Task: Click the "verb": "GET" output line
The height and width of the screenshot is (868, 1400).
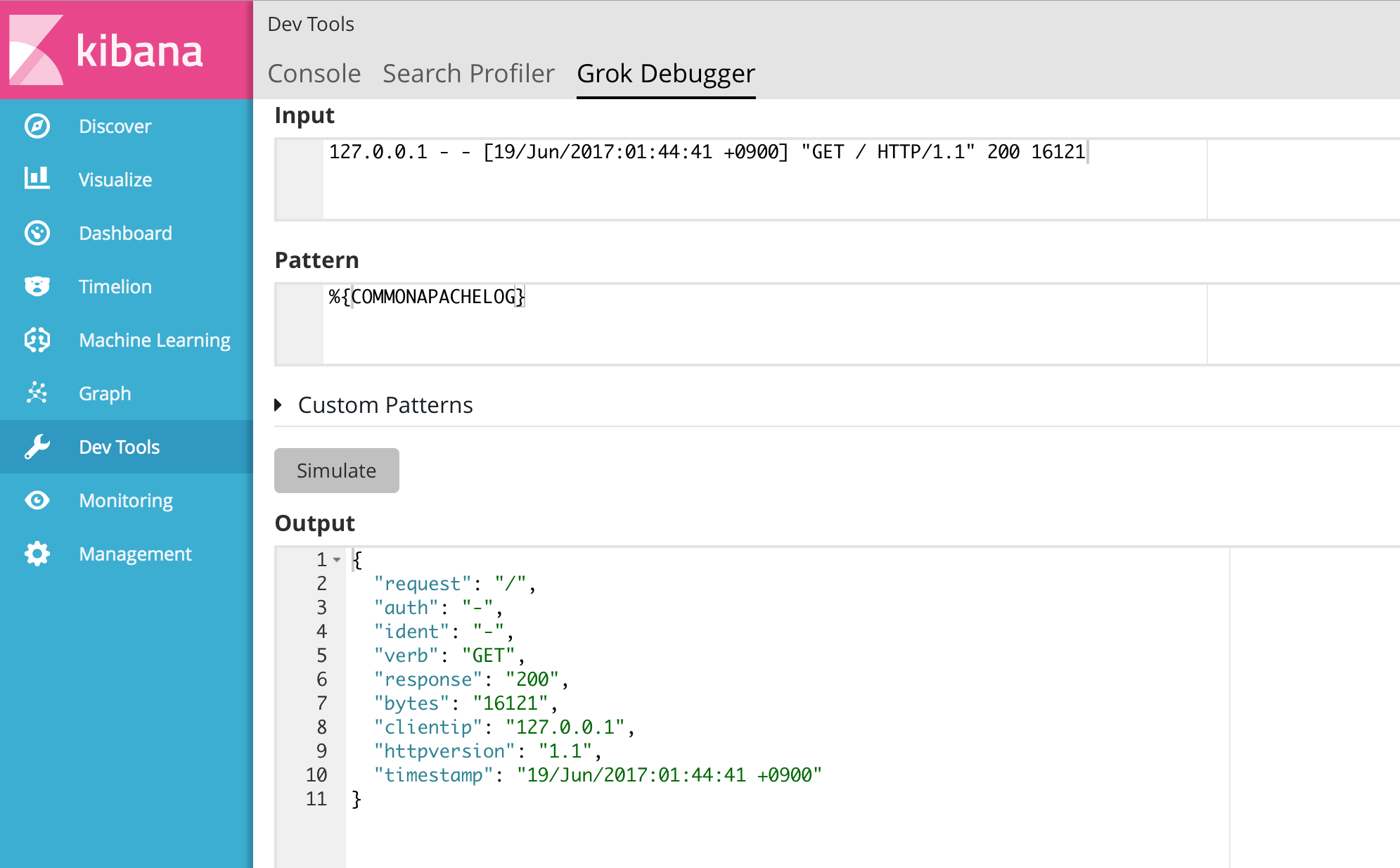Action: pos(449,656)
